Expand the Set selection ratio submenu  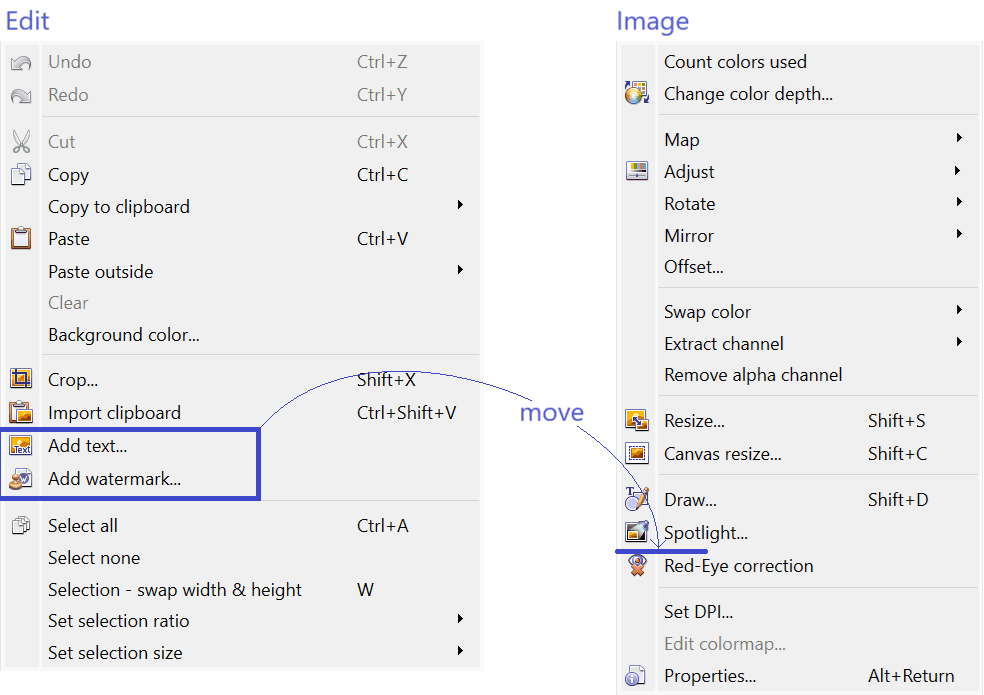tap(460, 619)
